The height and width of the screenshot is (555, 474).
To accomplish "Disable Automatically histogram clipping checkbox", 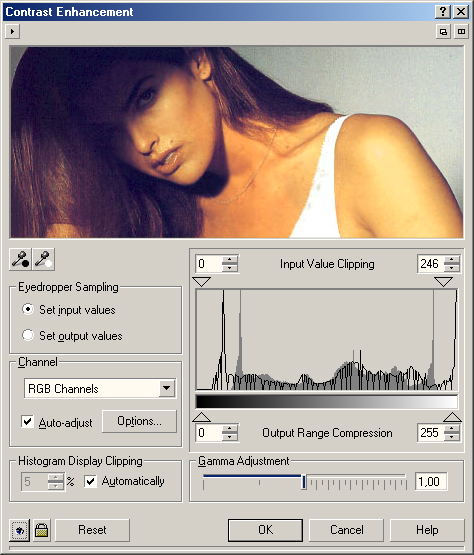I will [x=91, y=481].
